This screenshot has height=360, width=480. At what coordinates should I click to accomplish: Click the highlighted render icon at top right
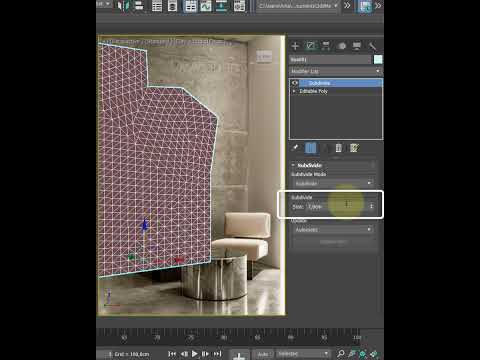tap(365, 6)
